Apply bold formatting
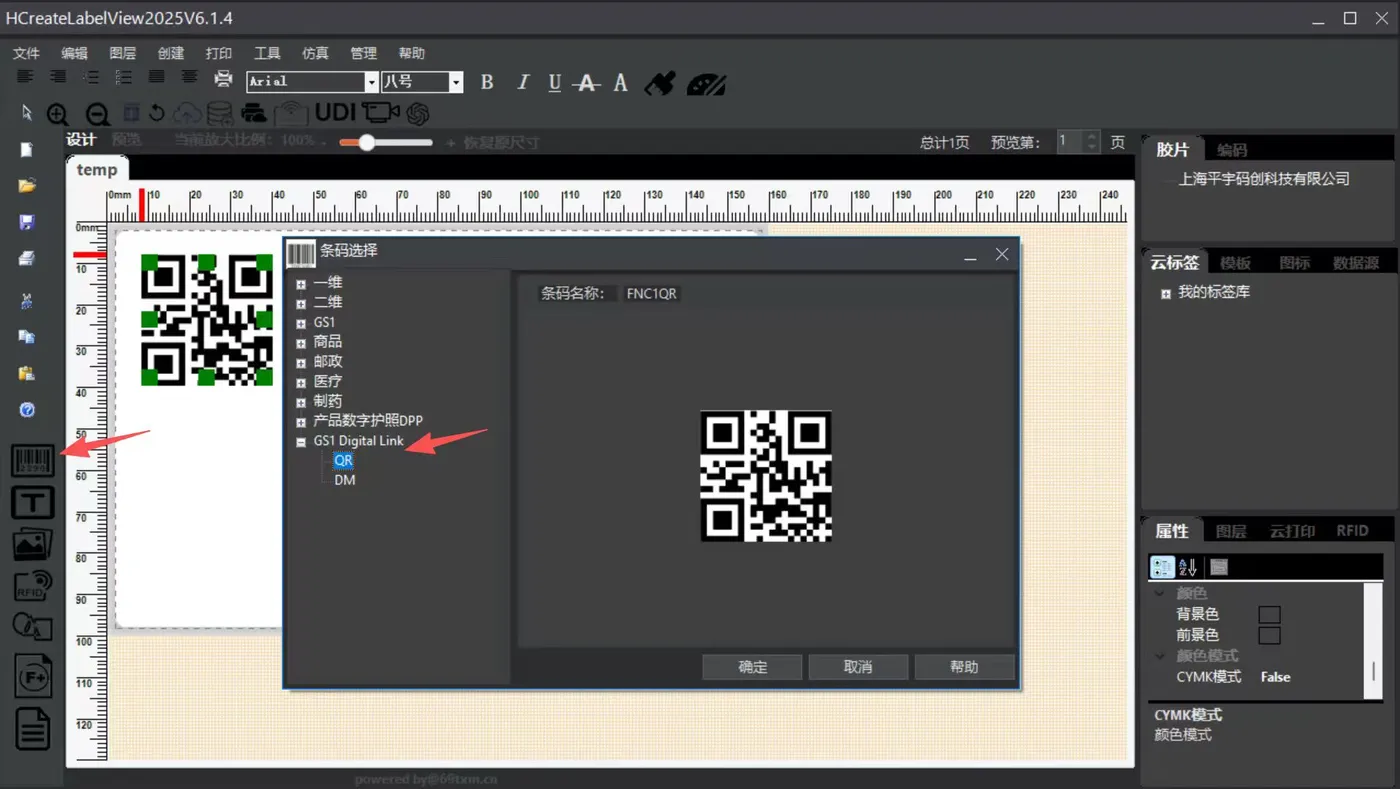This screenshot has width=1400, height=789. [x=487, y=83]
